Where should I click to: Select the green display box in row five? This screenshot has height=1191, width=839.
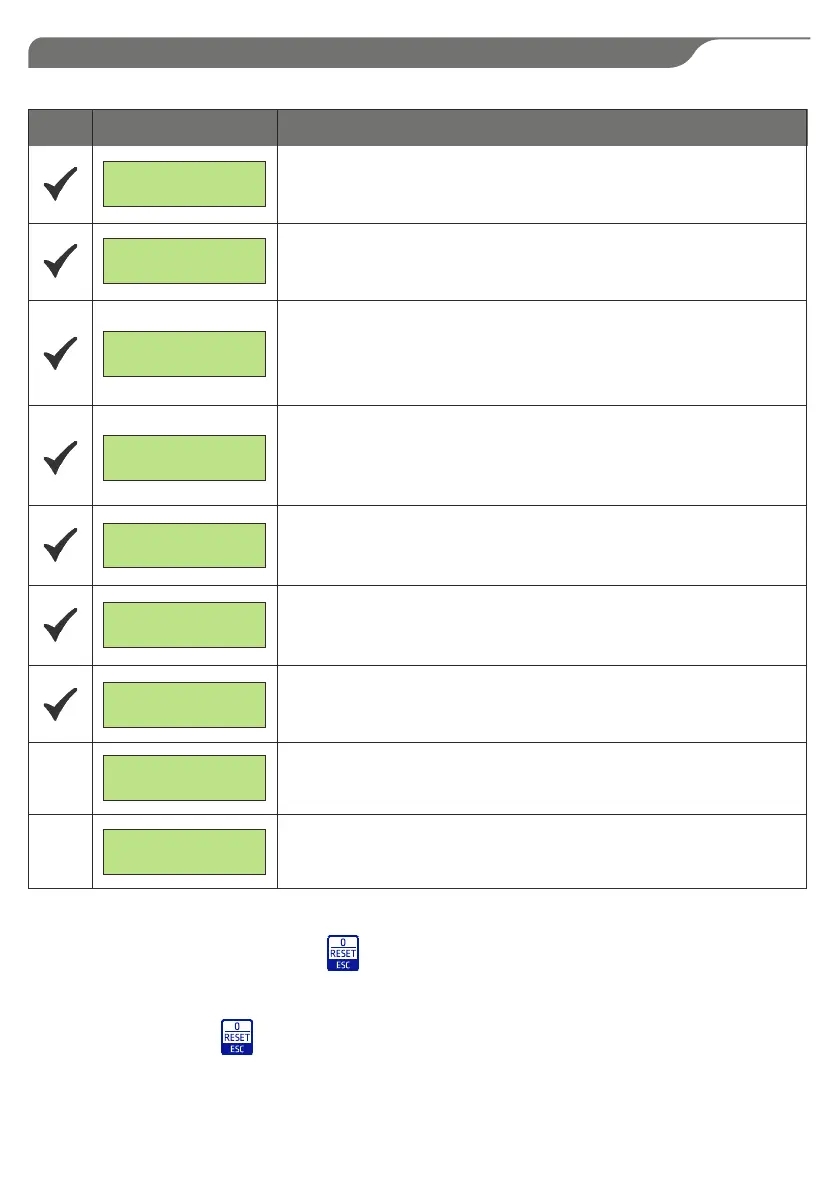[185, 545]
